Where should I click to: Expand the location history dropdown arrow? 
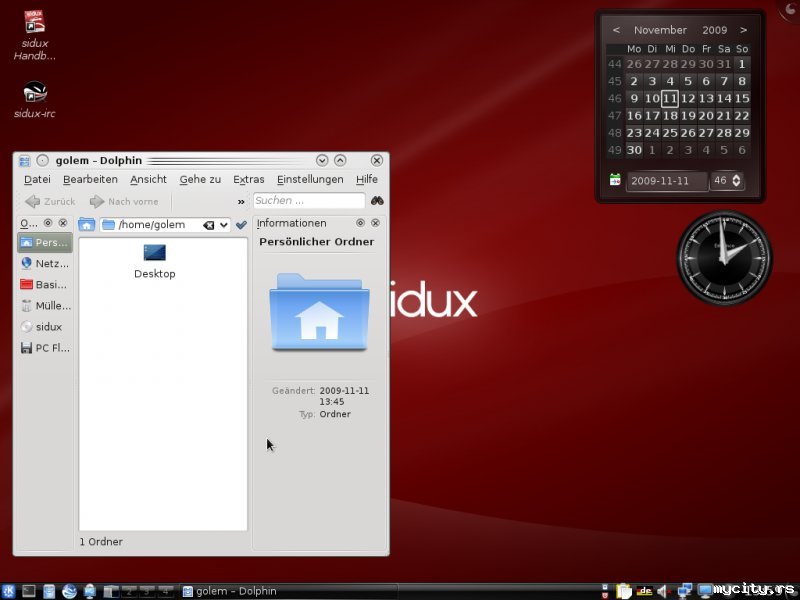224,225
